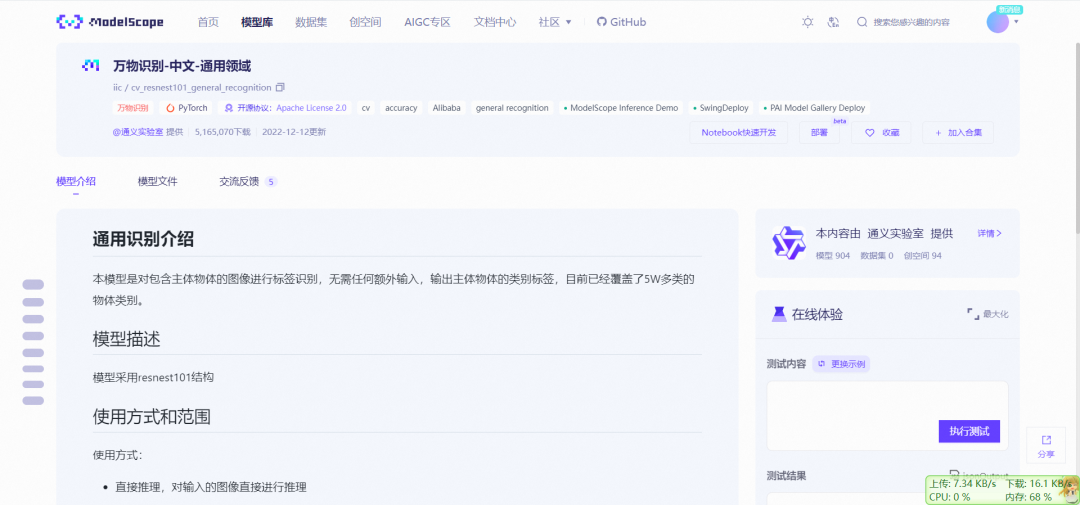Click the SwingDeploy tag
Screen dimensions: 1080x505
coord(722,108)
